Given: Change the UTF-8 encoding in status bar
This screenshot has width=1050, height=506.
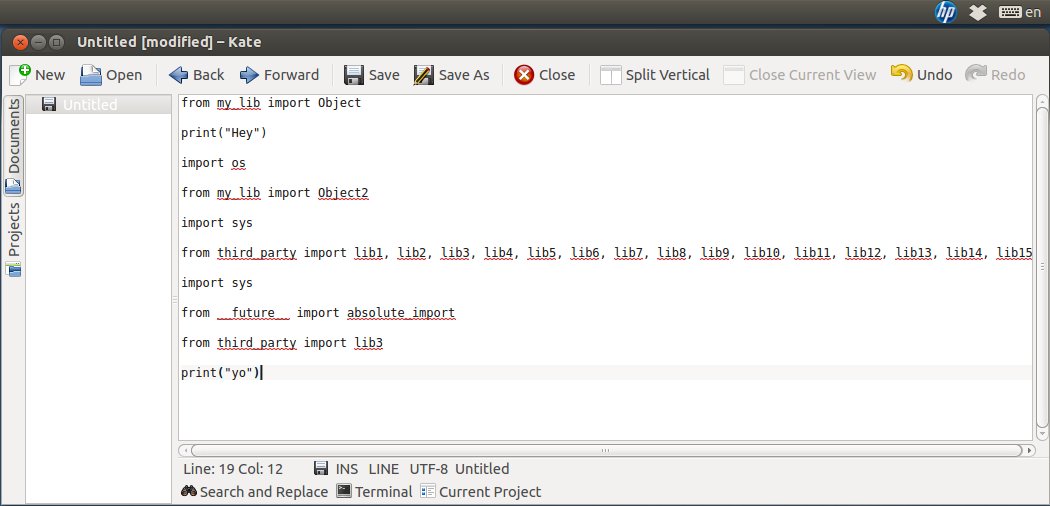Looking at the screenshot, I should pyautogui.click(x=429, y=469).
